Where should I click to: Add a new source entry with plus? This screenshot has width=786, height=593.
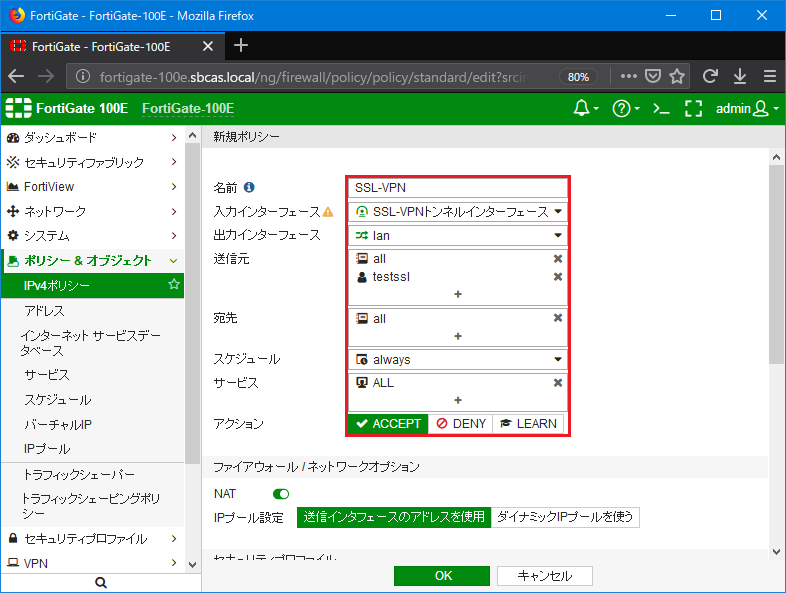(x=458, y=294)
